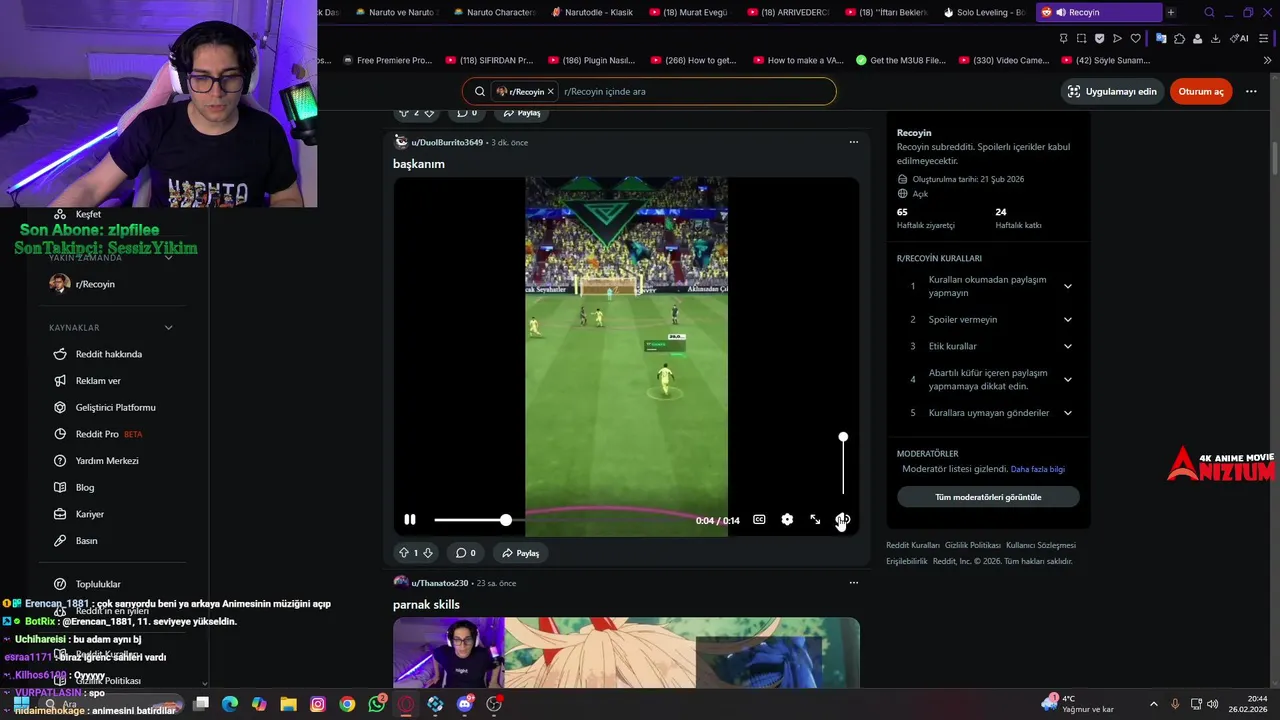1280x720 pixels.
Task: Open Kariyer in sidebar
Action: pos(90,514)
